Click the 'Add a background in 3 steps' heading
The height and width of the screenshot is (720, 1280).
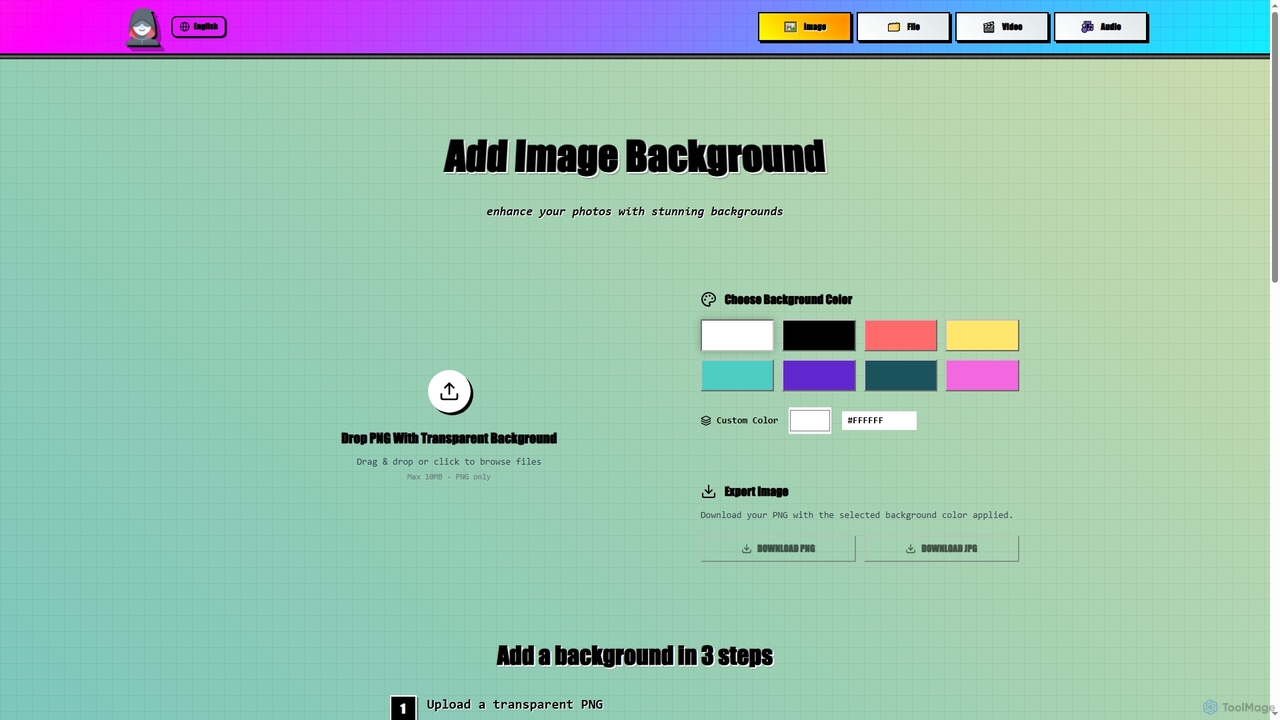click(x=634, y=656)
